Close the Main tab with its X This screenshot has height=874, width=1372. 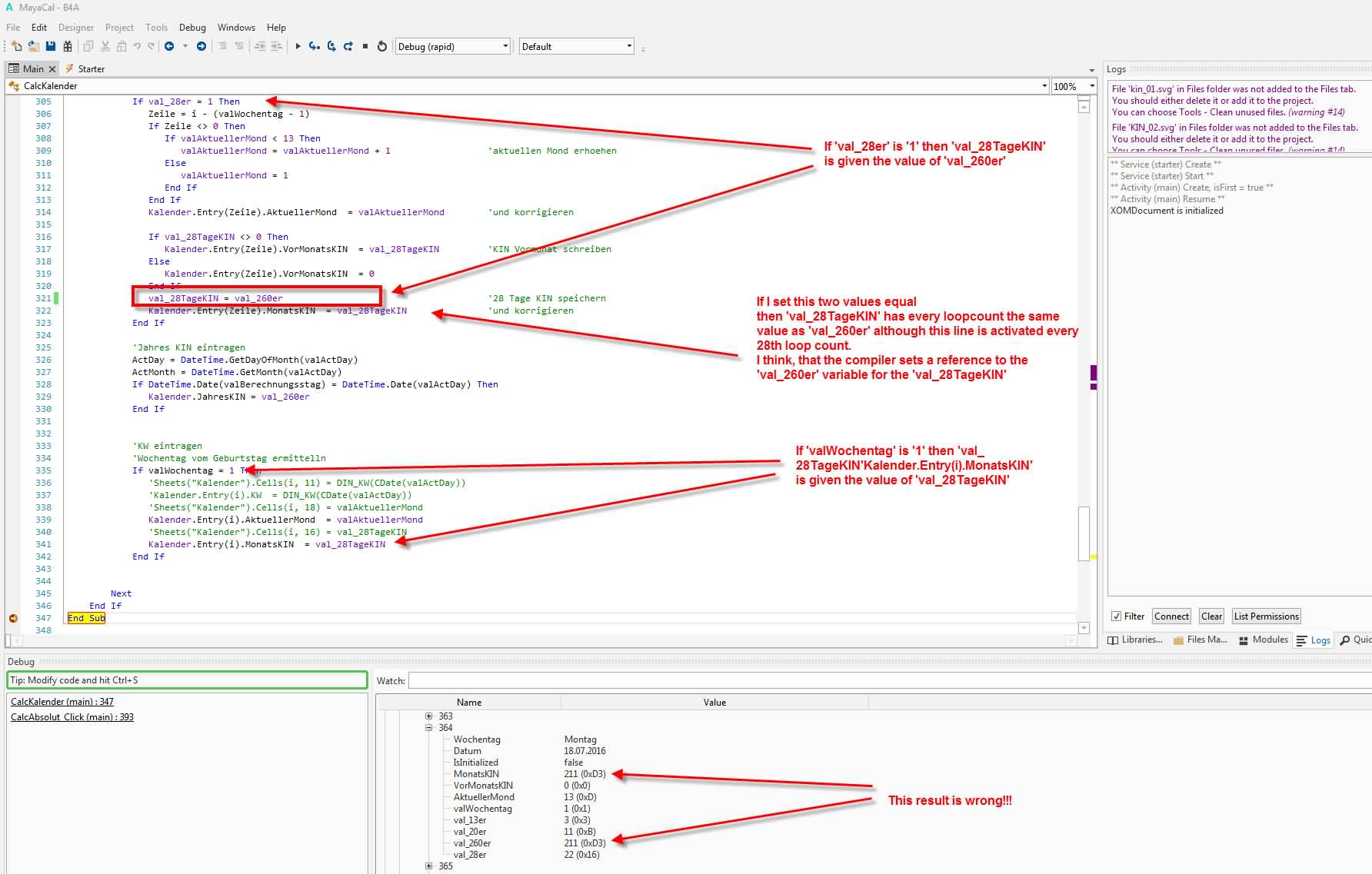[52, 69]
